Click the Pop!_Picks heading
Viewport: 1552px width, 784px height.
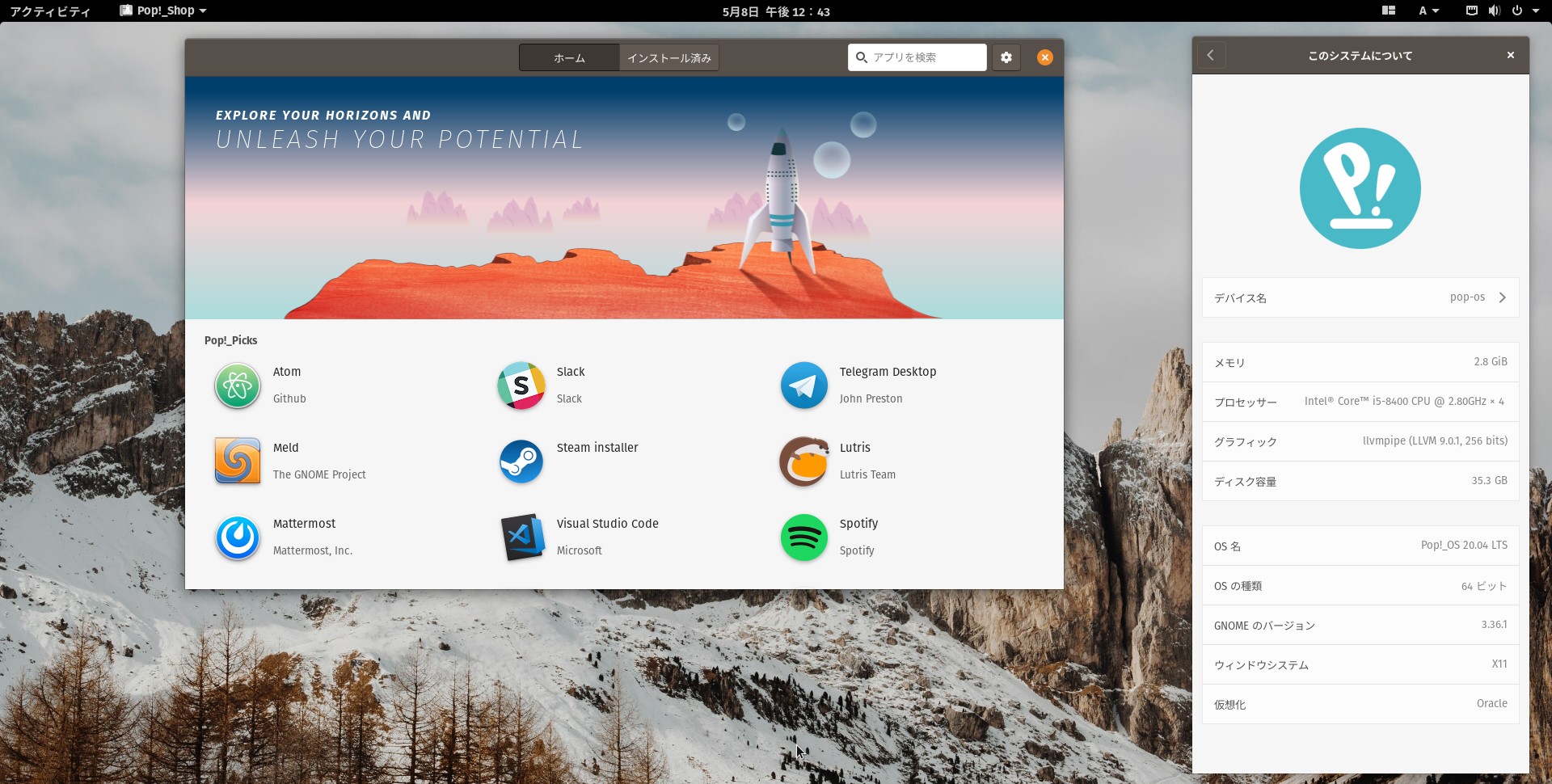230,340
